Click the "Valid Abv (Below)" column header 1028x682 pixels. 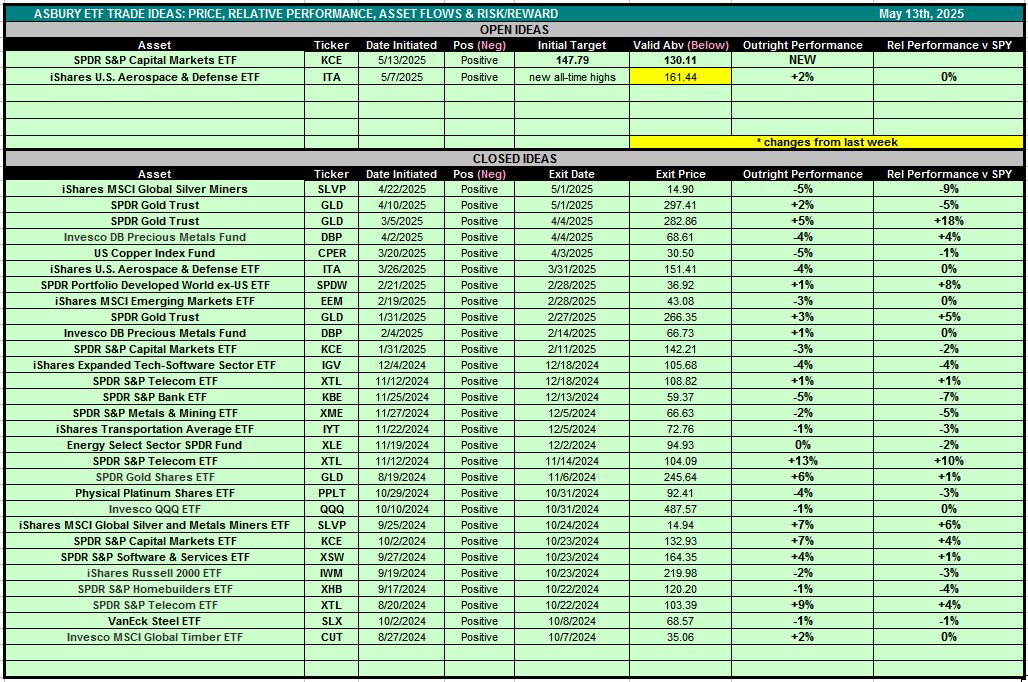tap(680, 45)
